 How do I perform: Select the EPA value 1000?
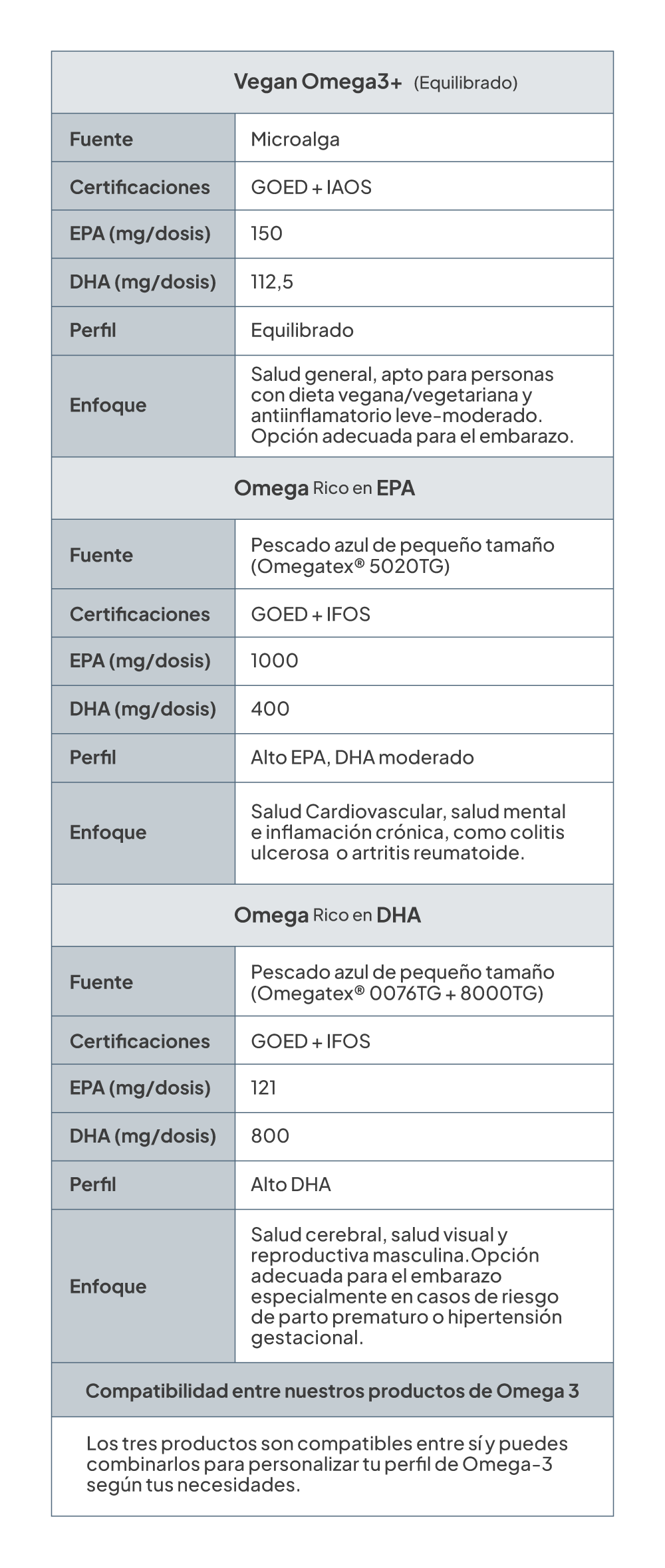click(275, 661)
